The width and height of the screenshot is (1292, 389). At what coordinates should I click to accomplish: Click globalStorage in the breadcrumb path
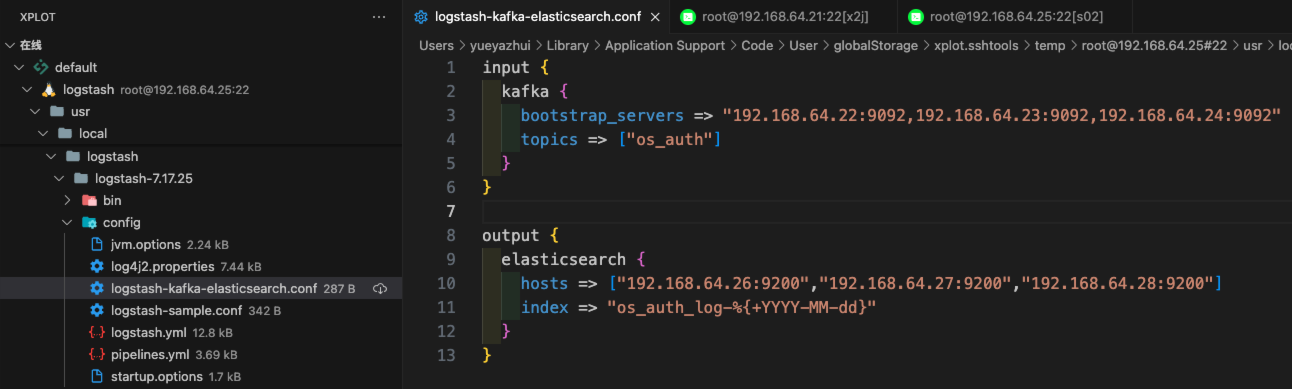coord(875,45)
